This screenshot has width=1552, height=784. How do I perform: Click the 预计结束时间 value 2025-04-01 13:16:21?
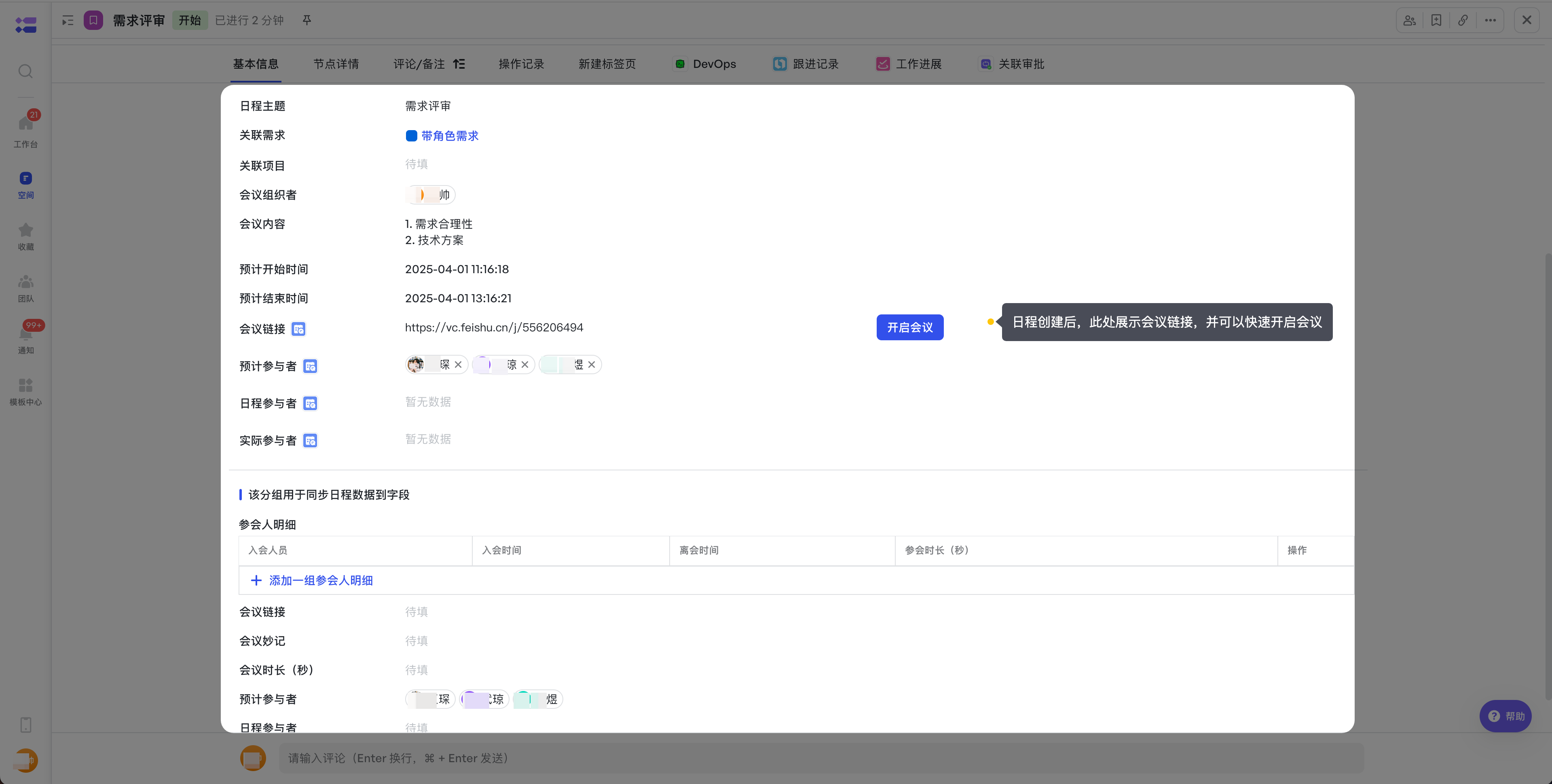tap(458, 298)
